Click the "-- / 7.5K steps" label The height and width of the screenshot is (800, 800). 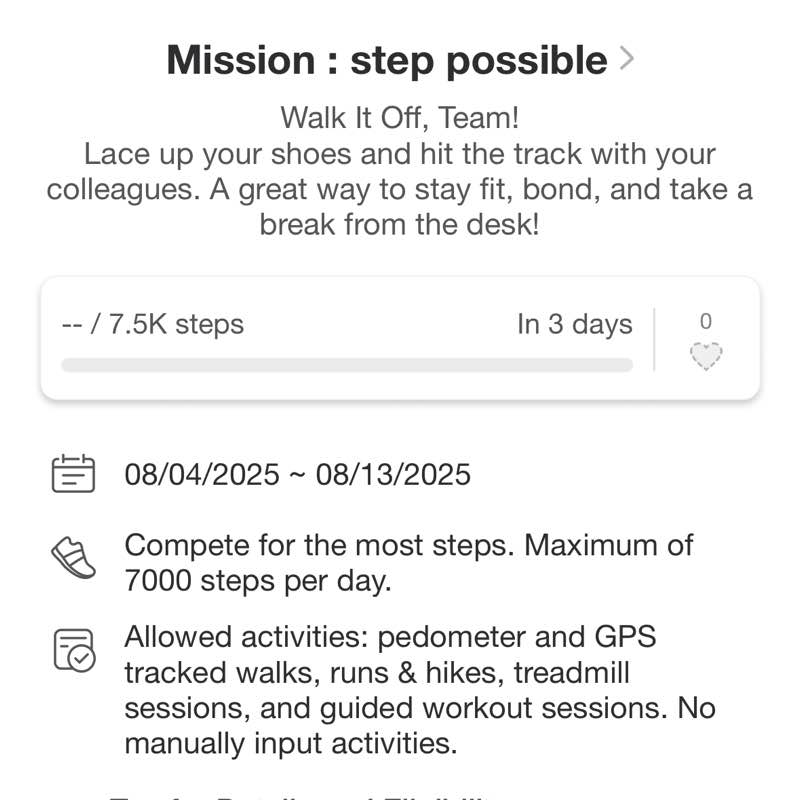point(153,325)
